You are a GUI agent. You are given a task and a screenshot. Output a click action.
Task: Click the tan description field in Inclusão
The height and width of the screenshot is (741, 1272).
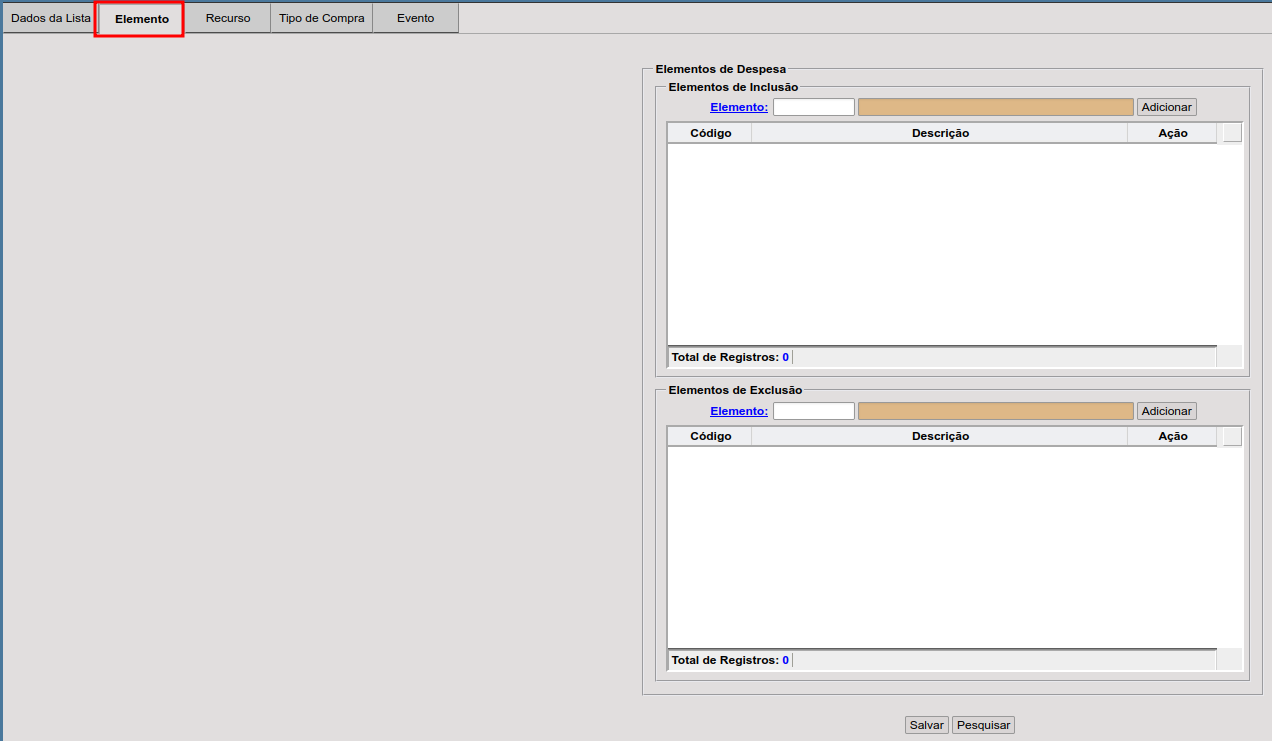tap(995, 107)
